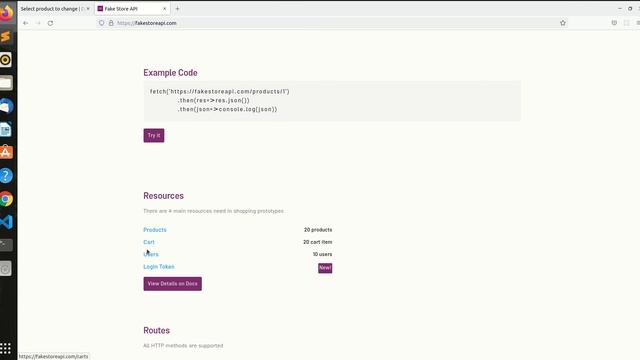The height and width of the screenshot is (360, 640).
Task: Minimize the Firefox window
Action: click(x=620, y=9)
